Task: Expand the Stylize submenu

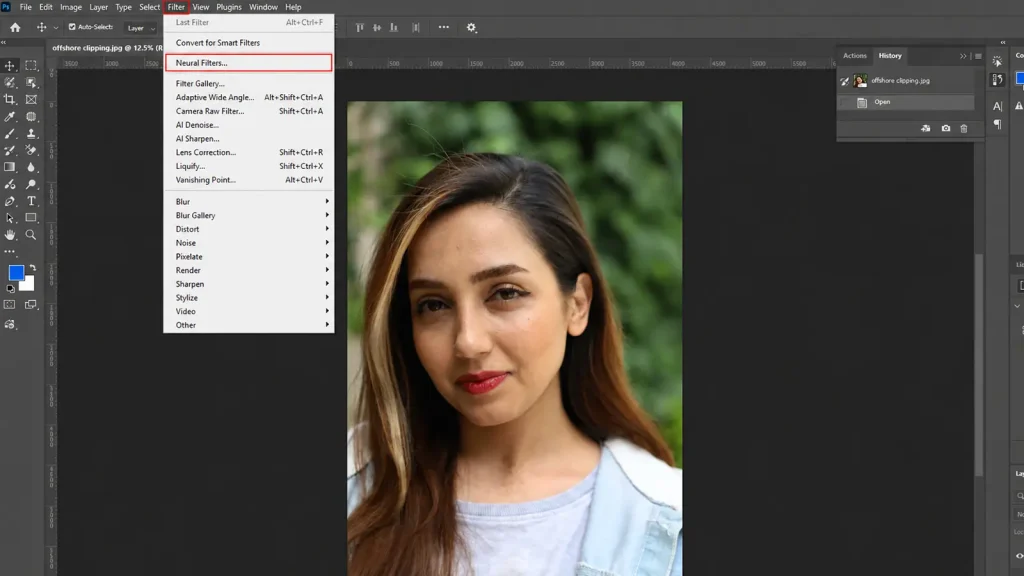Action: (249, 297)
